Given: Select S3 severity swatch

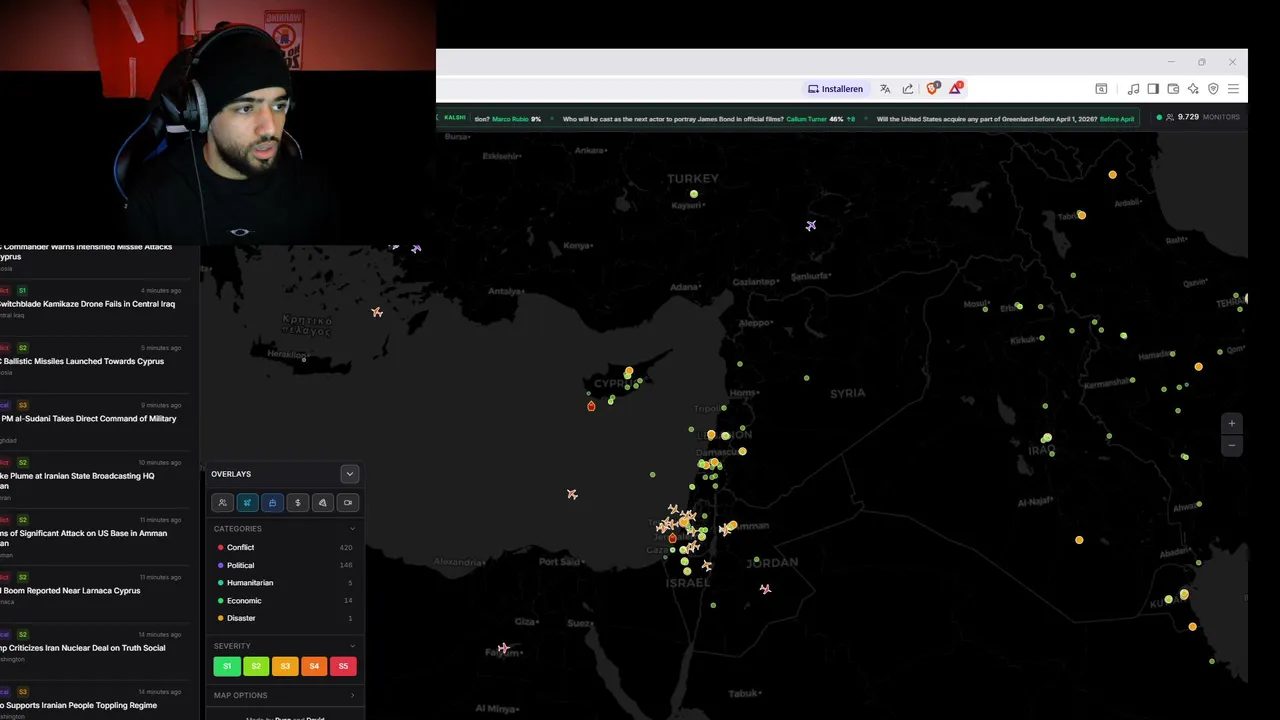Looking at the screenshot, I should pyautogui.click(x=285, y=666).
